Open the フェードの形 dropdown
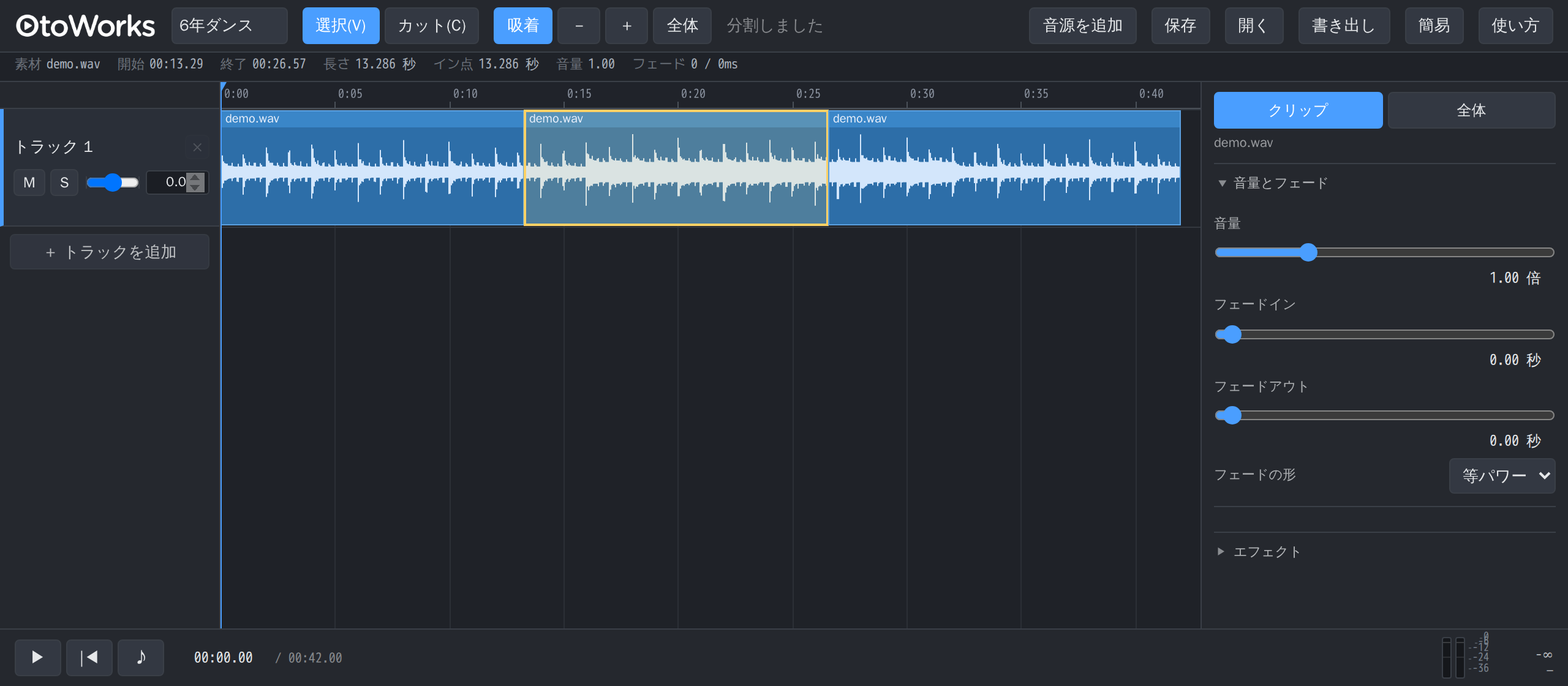 pos(1502,475)
